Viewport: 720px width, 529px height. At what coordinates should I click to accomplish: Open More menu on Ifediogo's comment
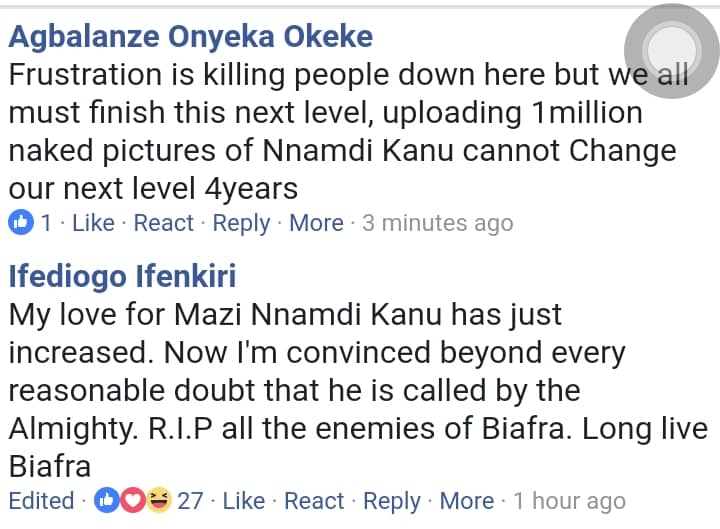pyautogui.click(x=467, y=500)
